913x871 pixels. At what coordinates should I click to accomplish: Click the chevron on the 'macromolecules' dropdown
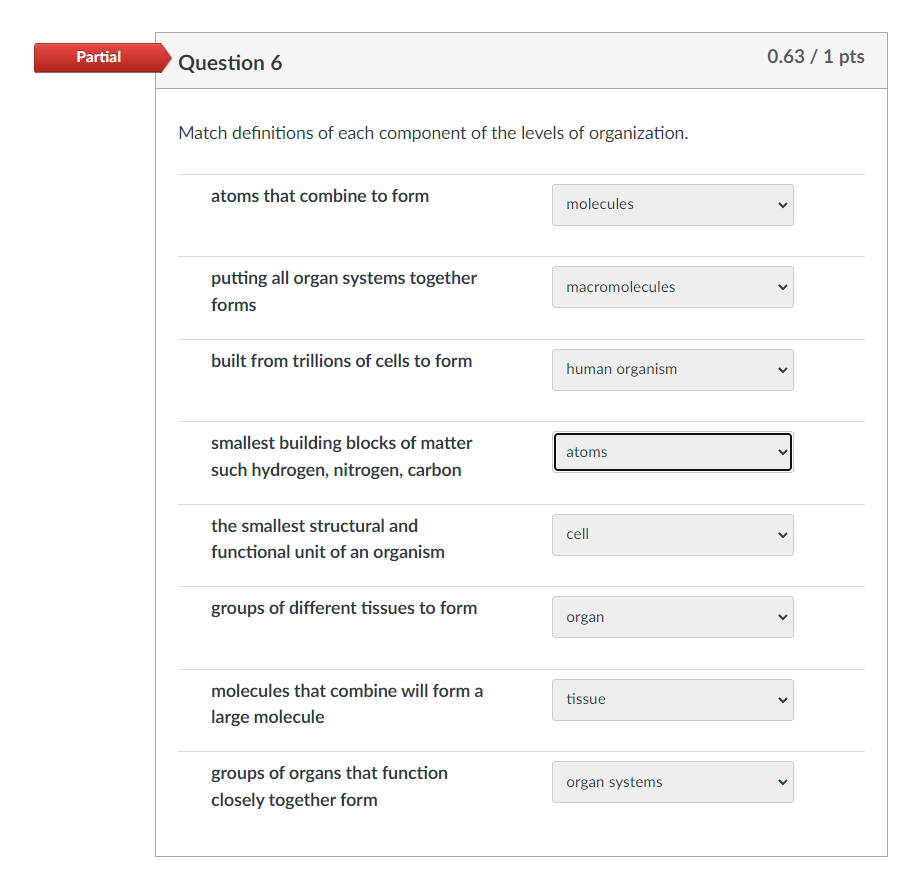[782, 287]
